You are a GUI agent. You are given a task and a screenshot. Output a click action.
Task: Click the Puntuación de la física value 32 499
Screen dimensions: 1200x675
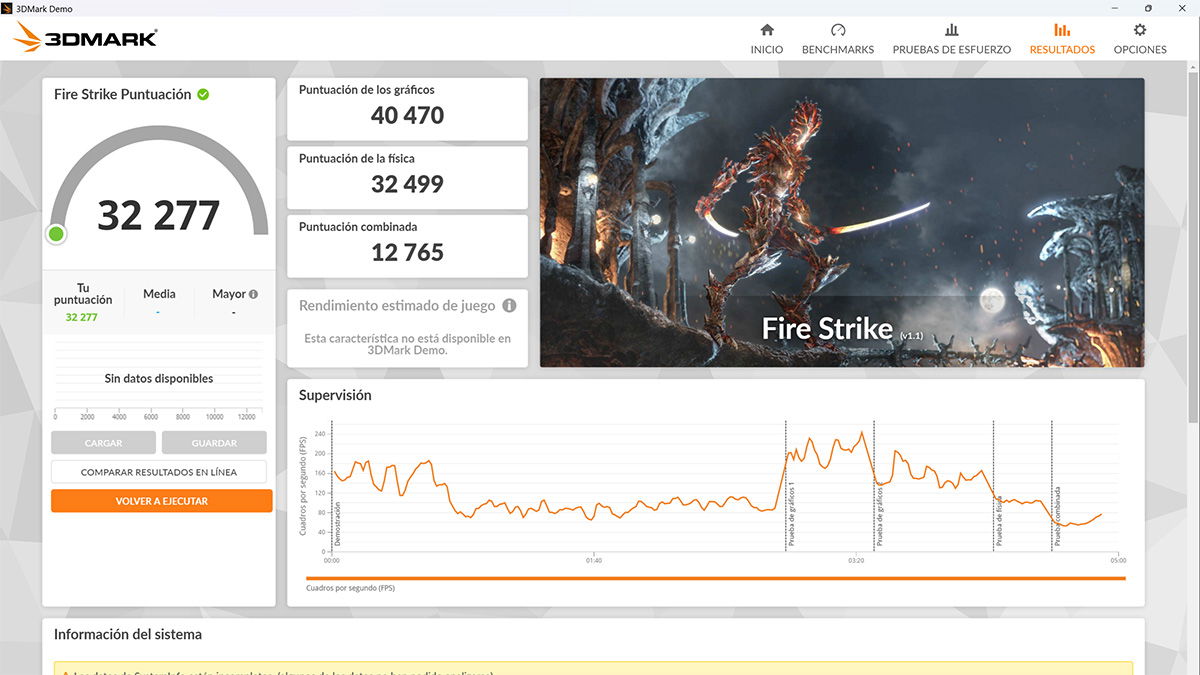pos(407,184)
